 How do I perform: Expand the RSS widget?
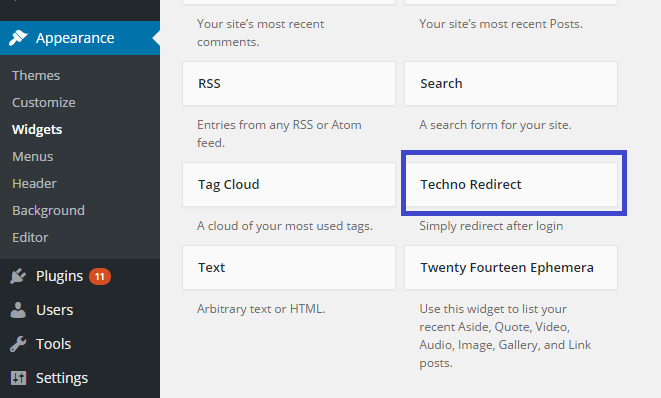(x=289, y=83)
